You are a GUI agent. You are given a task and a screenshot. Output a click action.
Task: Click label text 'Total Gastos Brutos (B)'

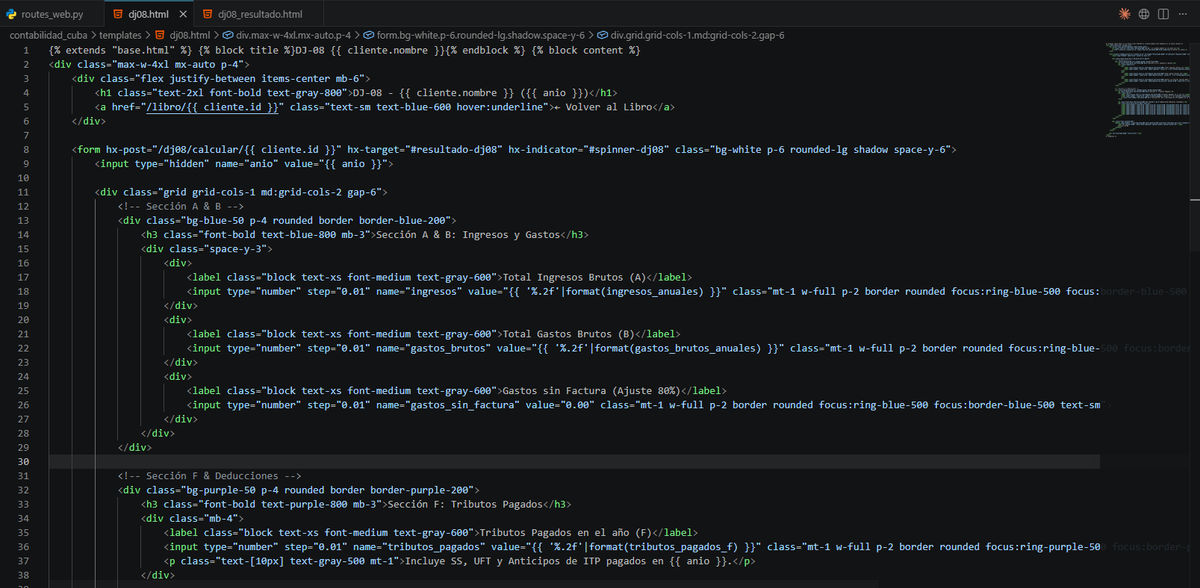click(568, 334)
